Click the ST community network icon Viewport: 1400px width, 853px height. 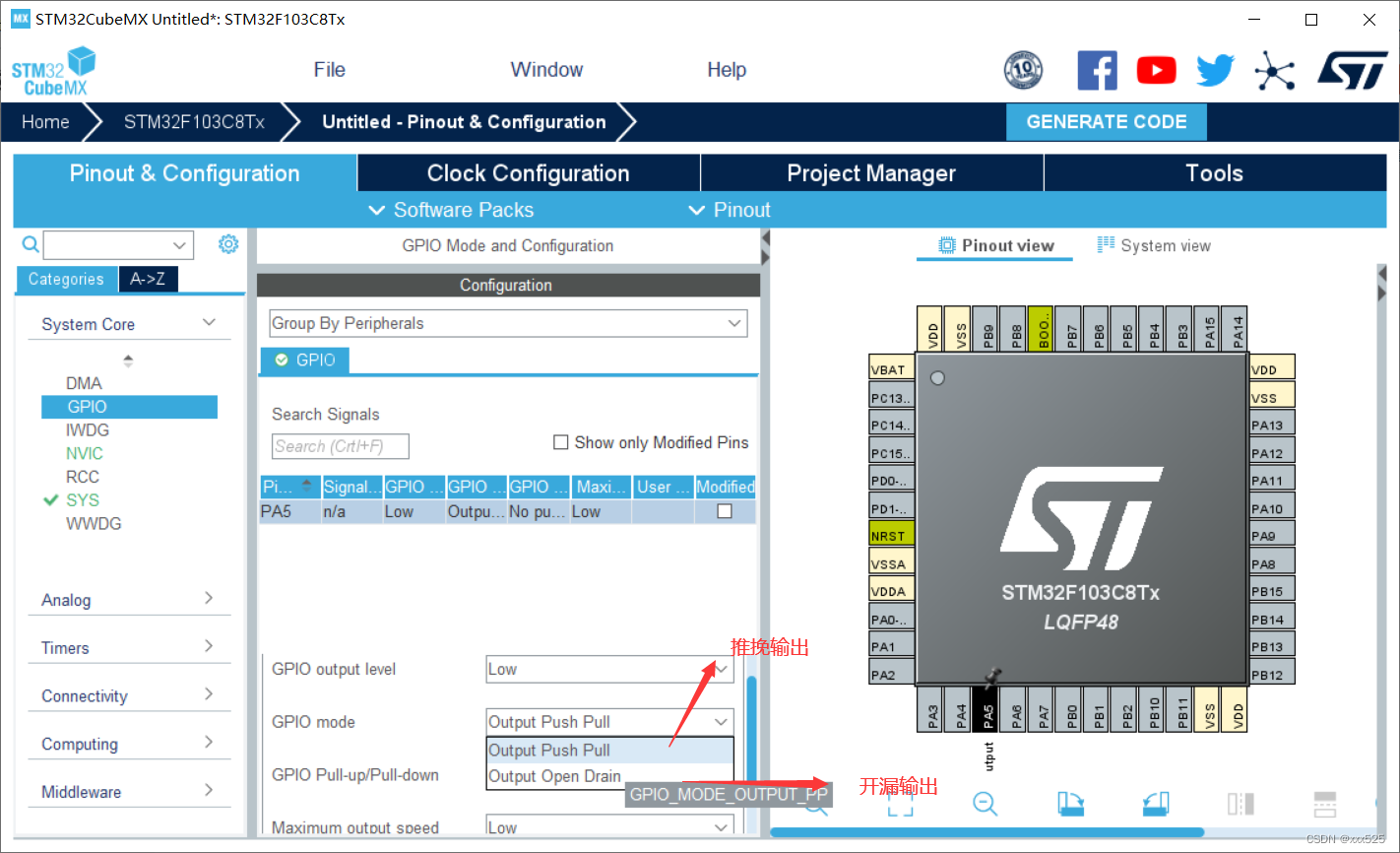[1274, 70]
